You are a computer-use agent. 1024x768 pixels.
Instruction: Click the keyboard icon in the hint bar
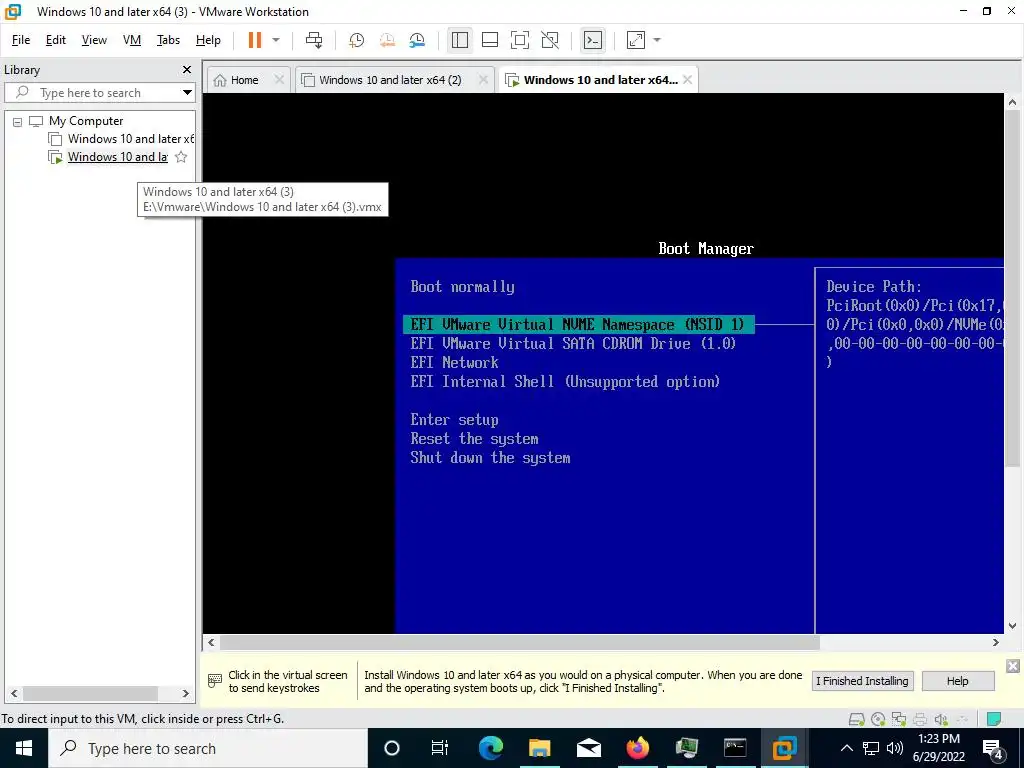tap(215, 680)
